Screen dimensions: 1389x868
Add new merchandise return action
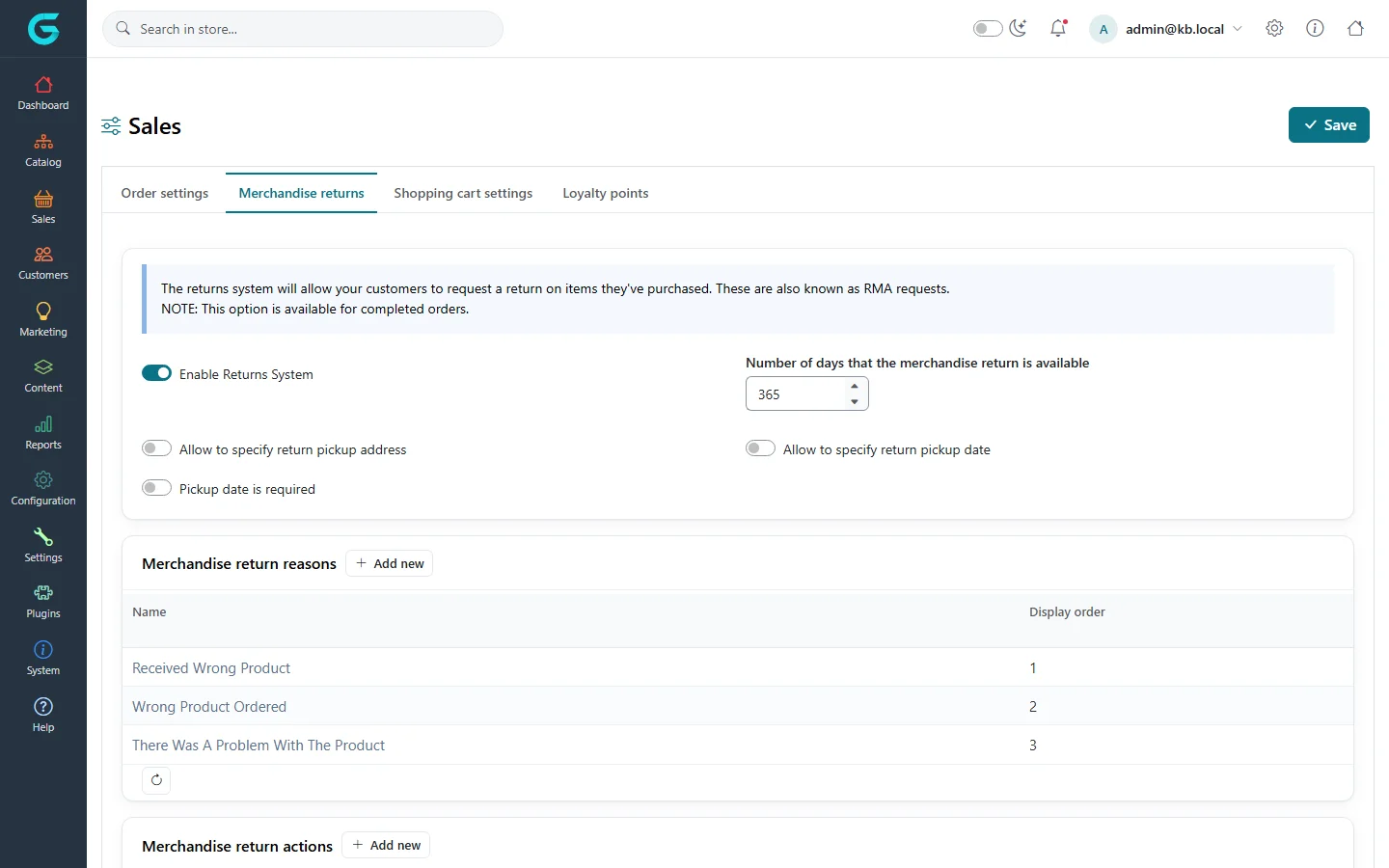click(x=386, y=845)
